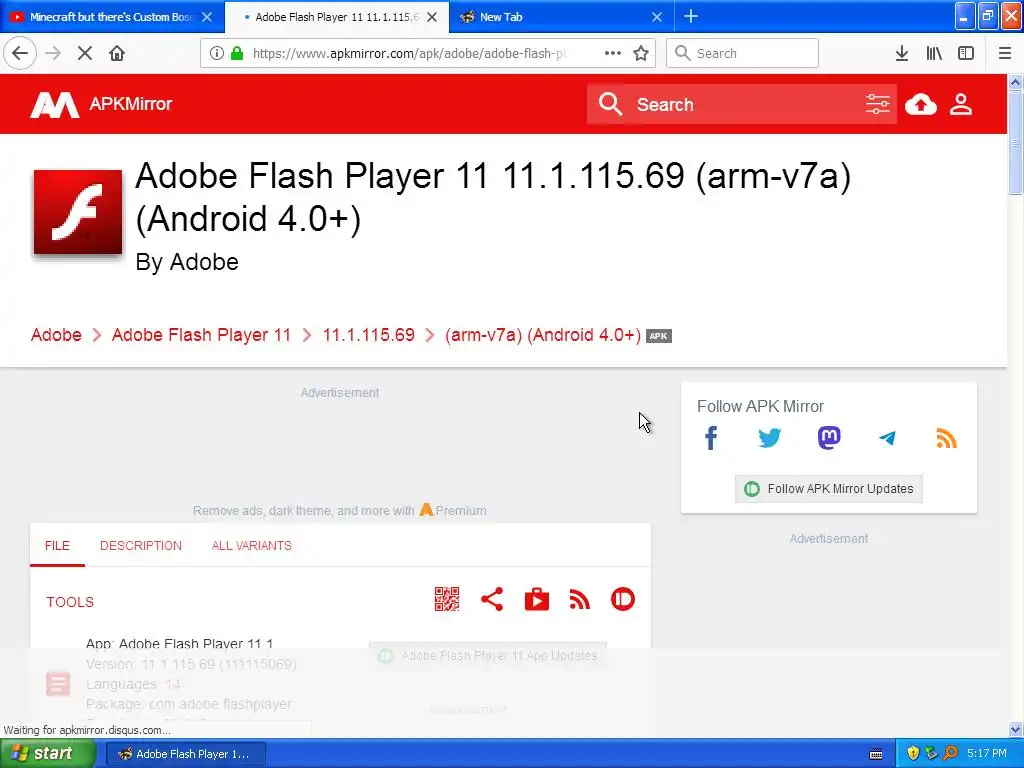The image size is (1024, 768).
Task: Open the Downloads arrow icon
Action: click(902, 54)
